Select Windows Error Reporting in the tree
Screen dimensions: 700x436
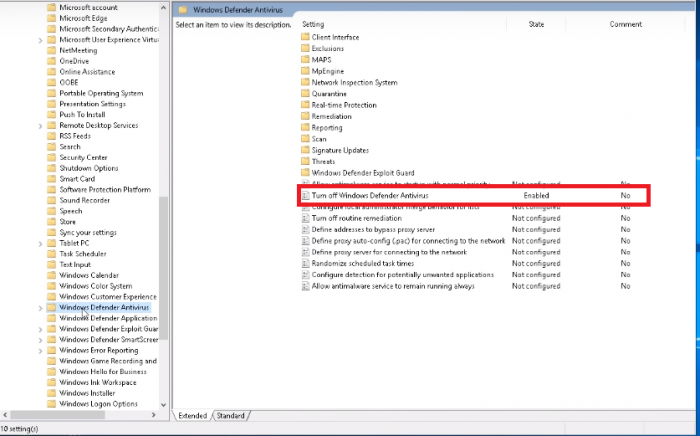click(x=98, y=351)
